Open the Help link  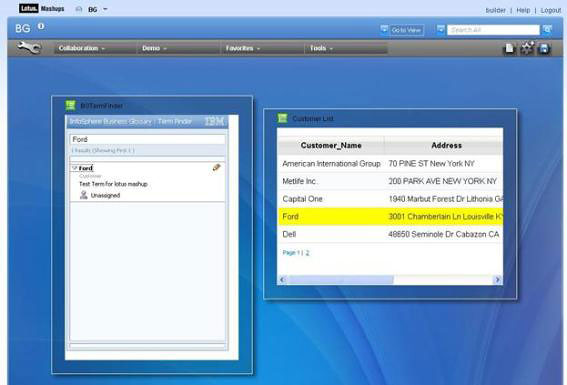(523, 10)
